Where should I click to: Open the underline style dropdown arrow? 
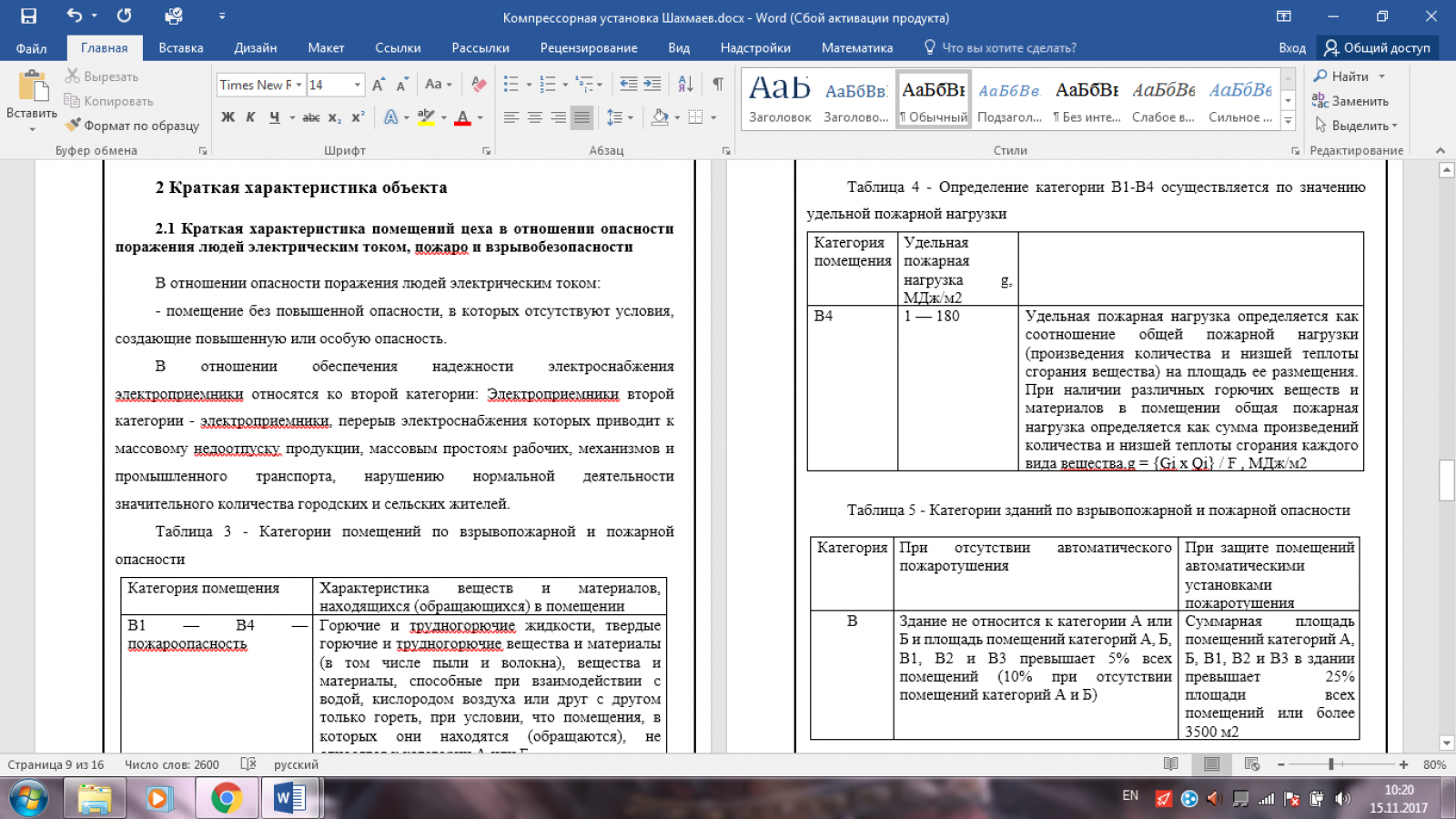coord(292,117)
